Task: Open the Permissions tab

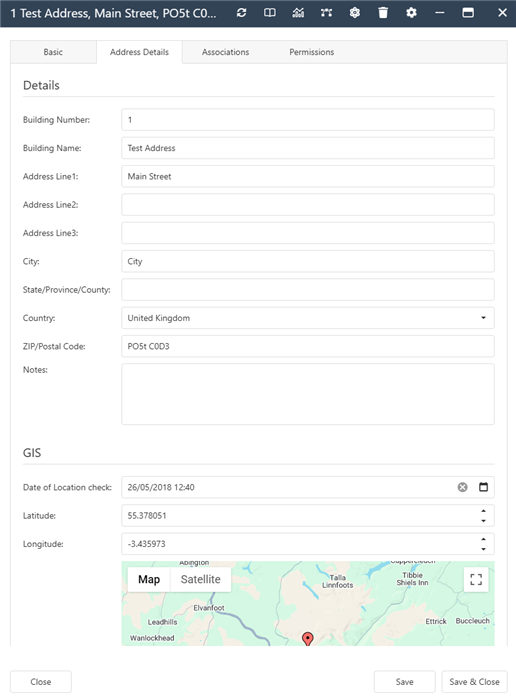Action: [x=312, y=52]
